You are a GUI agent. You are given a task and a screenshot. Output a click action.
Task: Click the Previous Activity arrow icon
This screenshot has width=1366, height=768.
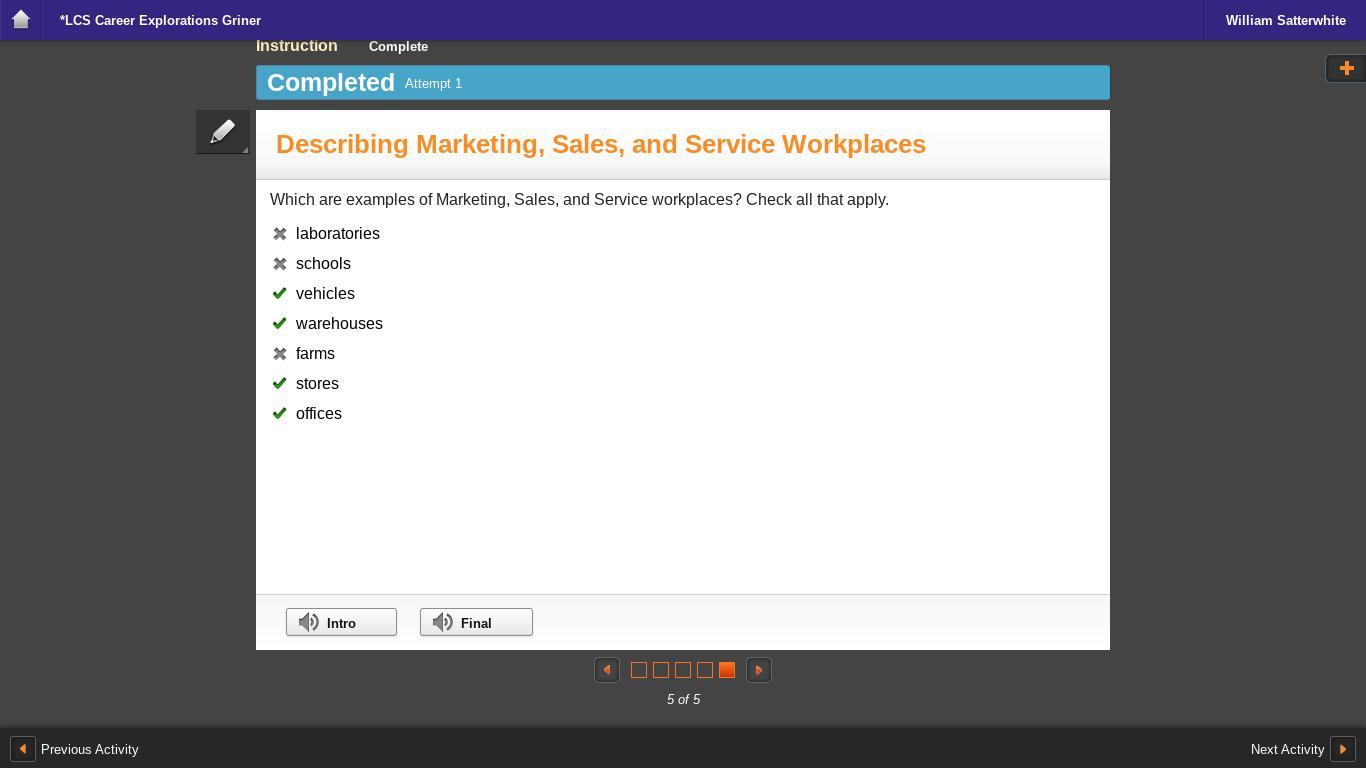pos(22,749)
